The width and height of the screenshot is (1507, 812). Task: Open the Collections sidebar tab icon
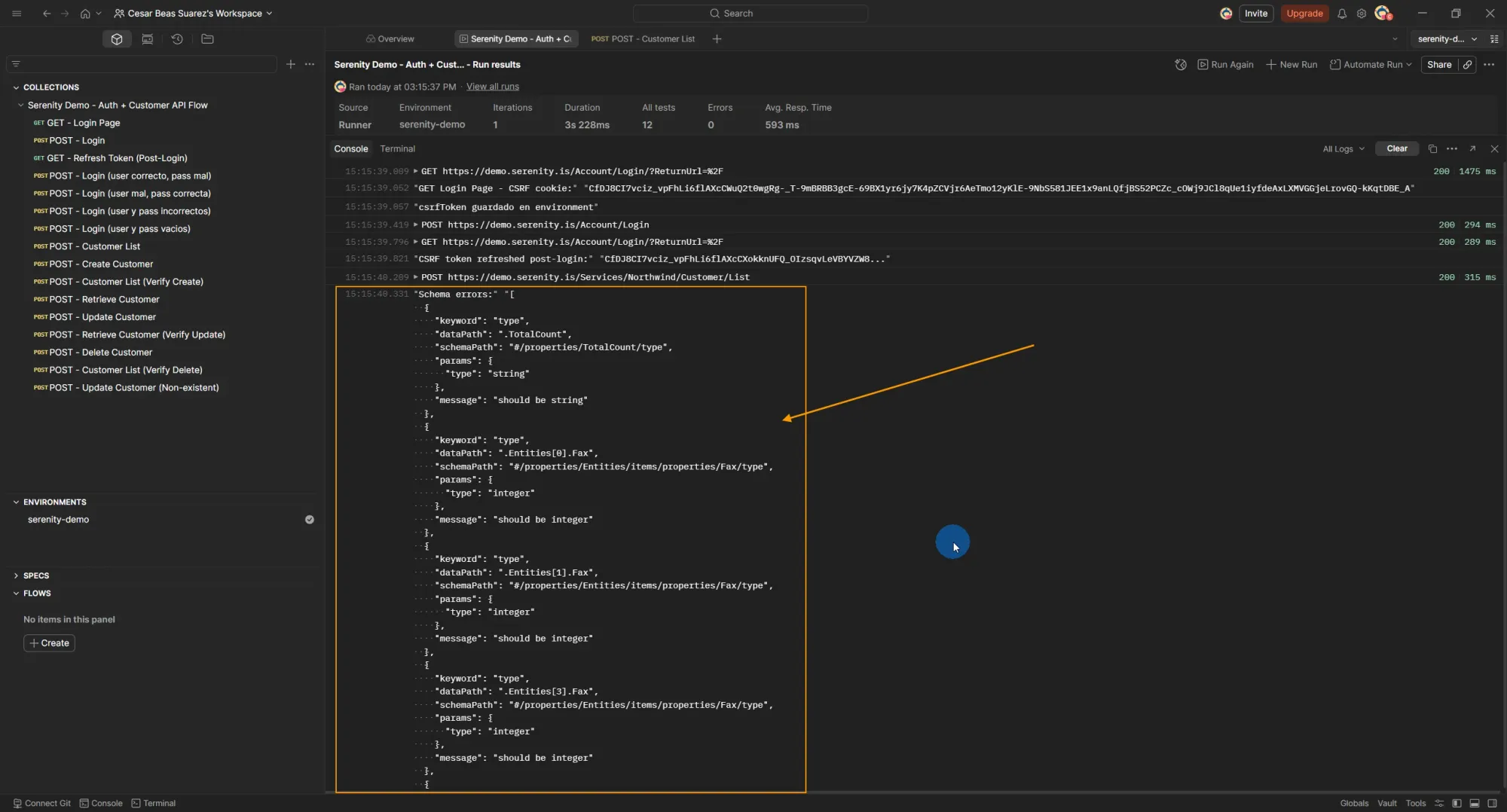[117, 39]
